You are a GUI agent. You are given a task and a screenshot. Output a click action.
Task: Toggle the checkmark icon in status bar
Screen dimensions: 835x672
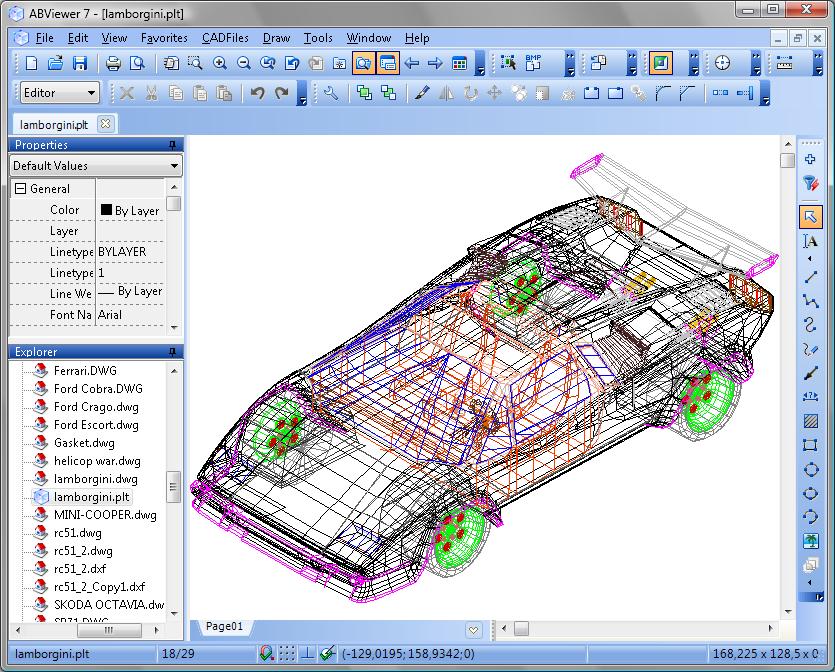(328, 653)
